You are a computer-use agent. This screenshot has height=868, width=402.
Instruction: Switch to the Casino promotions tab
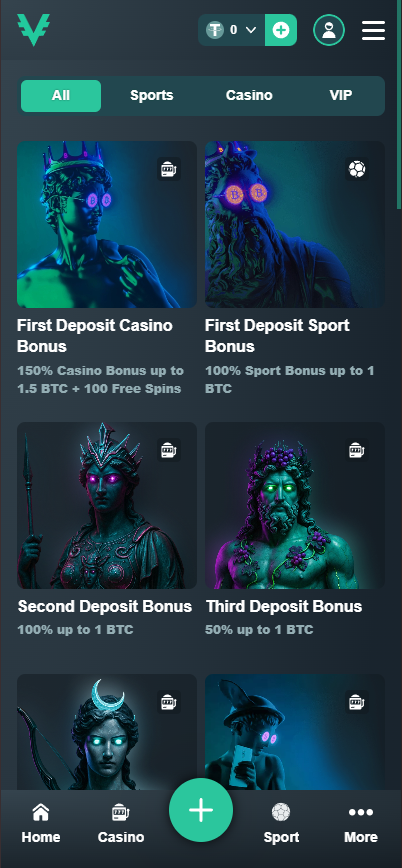coord(249,96)
